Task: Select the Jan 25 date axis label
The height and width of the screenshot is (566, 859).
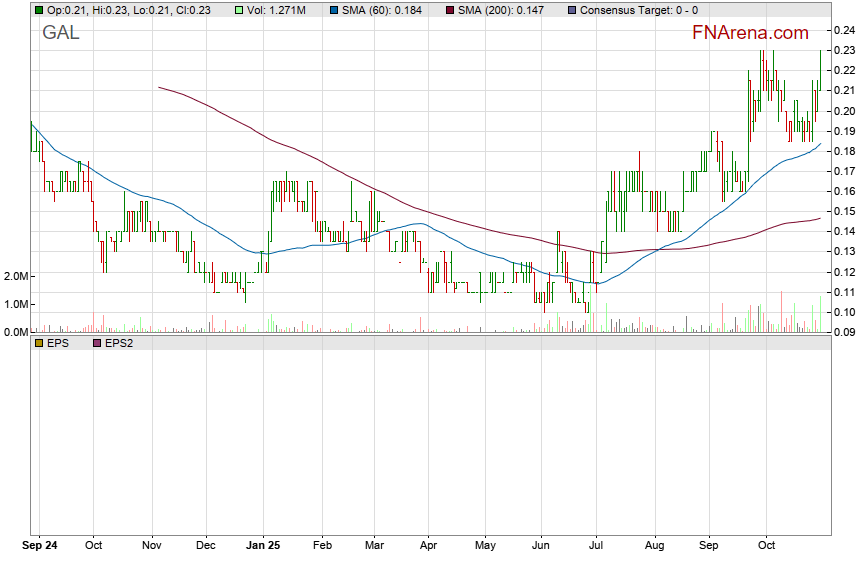Action: [266, 547]
